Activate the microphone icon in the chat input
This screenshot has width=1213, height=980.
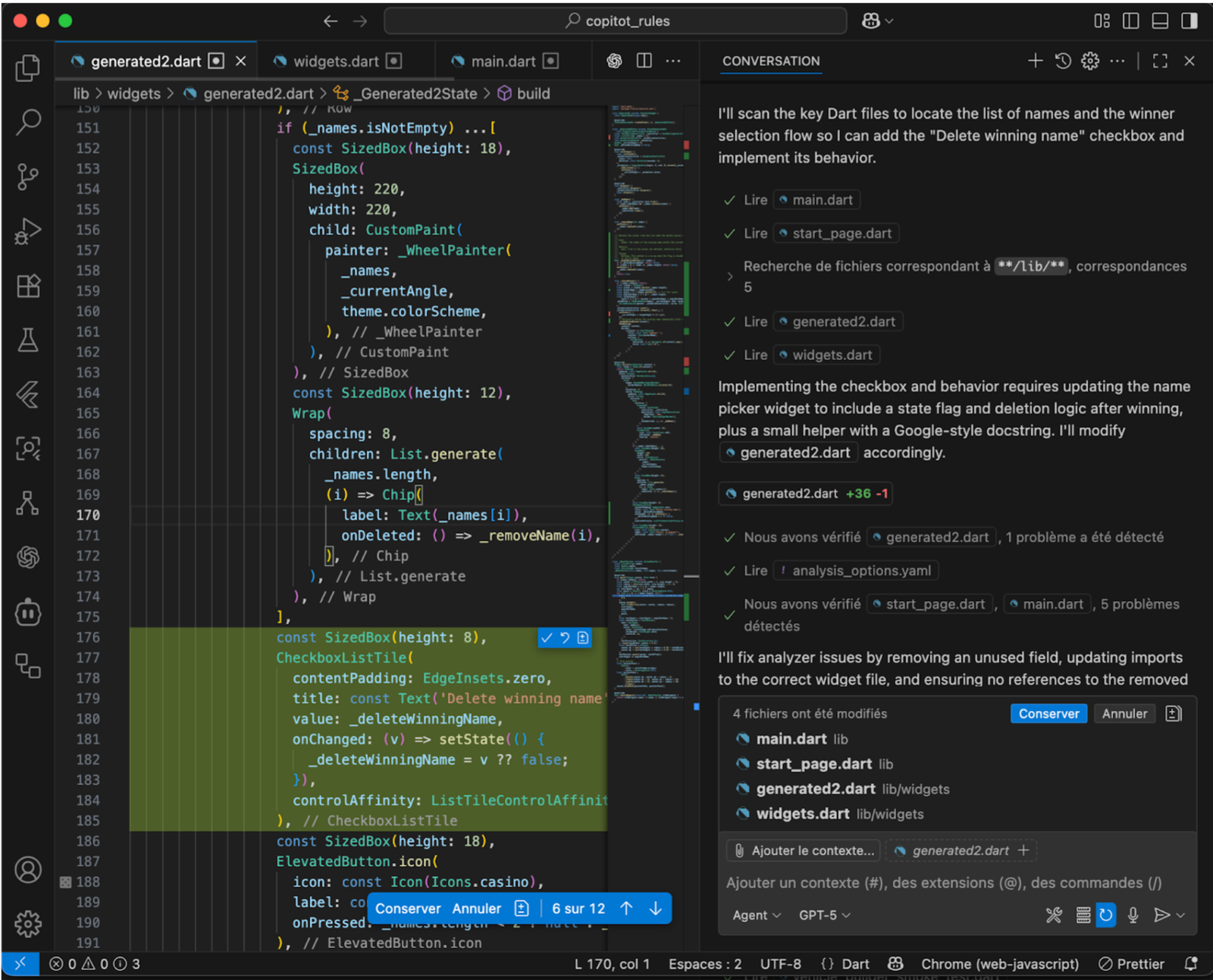point(1133,915)
